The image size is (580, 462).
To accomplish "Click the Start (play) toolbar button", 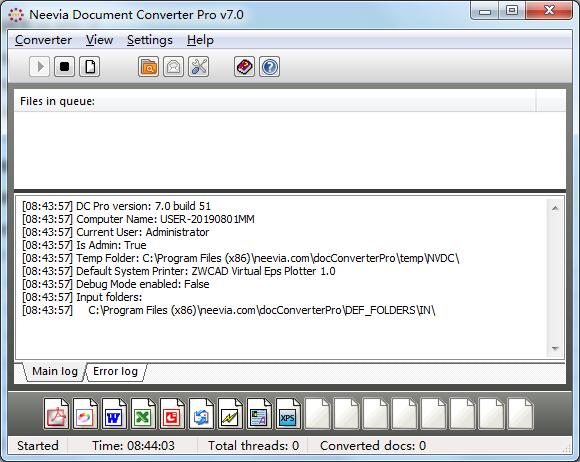I will 39,67.
